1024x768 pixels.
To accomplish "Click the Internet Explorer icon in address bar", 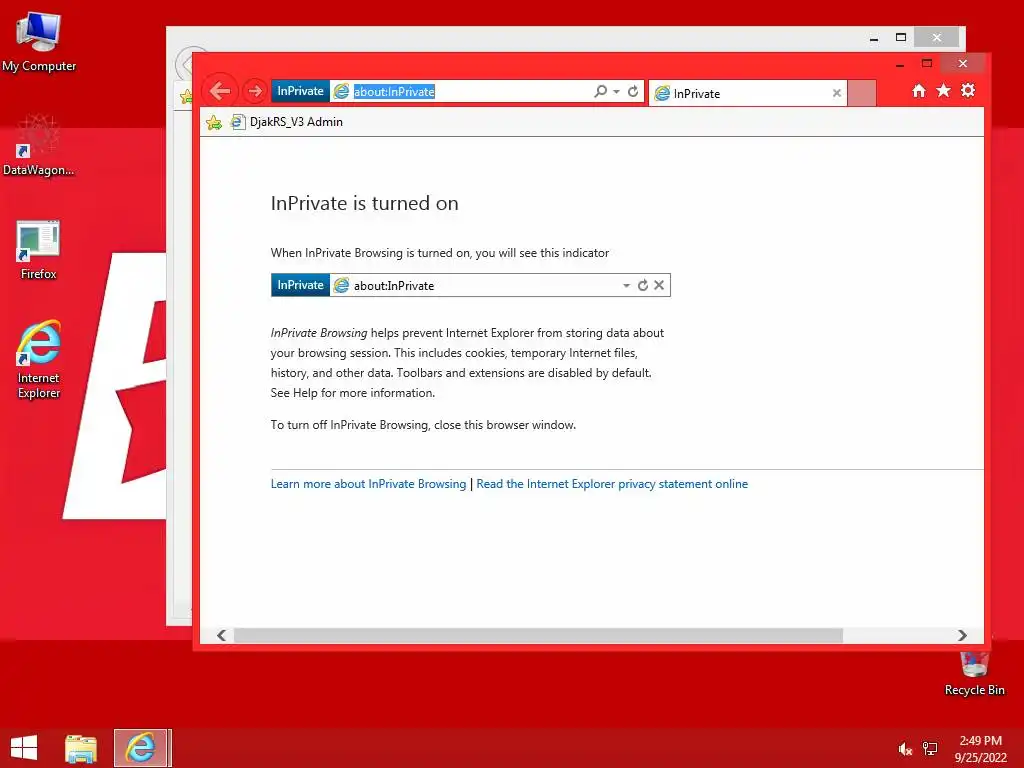I will pos(341,91).
